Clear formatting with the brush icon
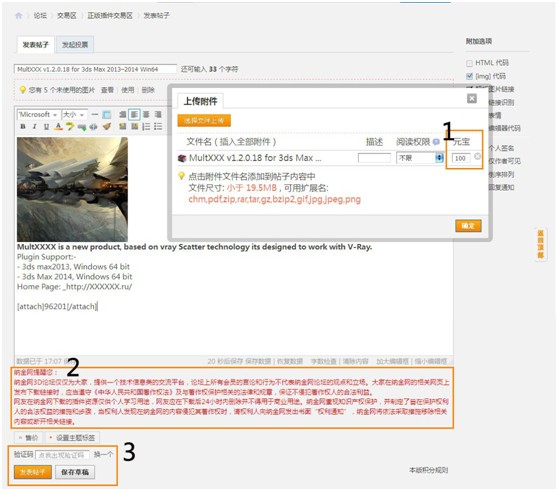The height and width of the screenshot is (492, 558). [x=107, y=126]
